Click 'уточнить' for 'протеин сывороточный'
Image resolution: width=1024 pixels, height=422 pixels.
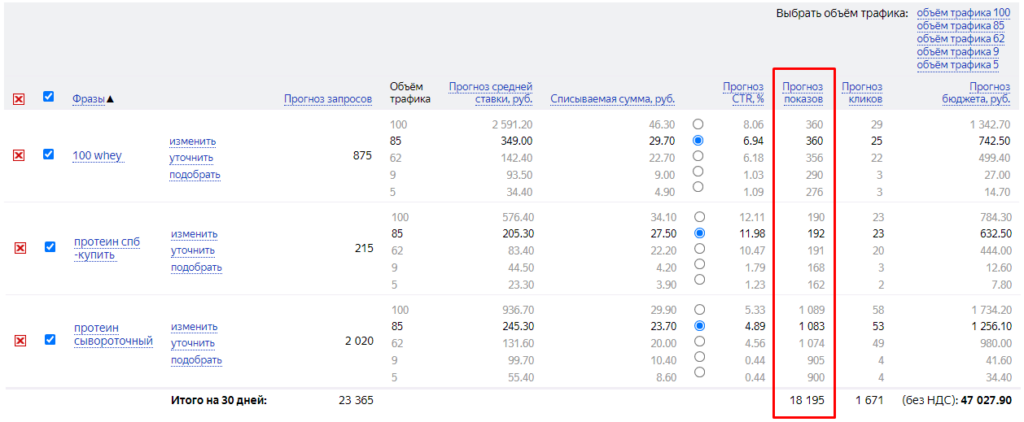[193, 343]
